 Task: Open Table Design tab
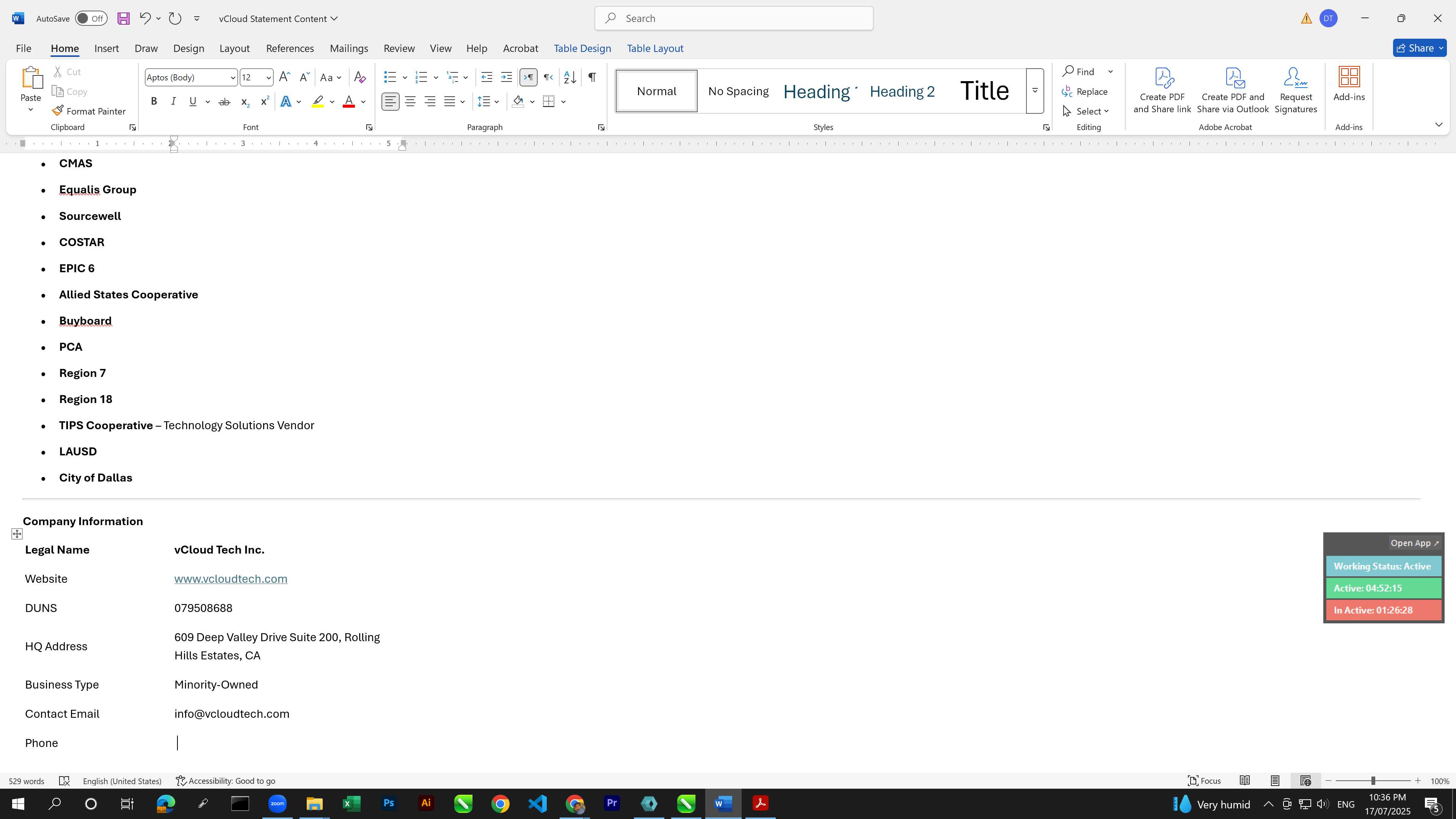tap(582, 49)
